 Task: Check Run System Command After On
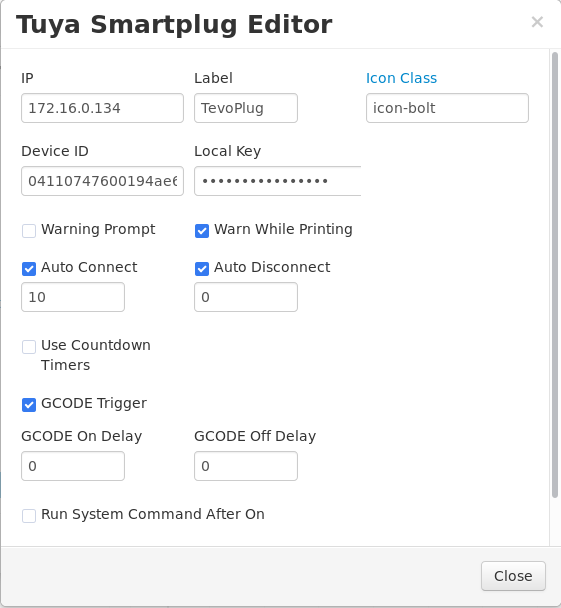point(29,516)
